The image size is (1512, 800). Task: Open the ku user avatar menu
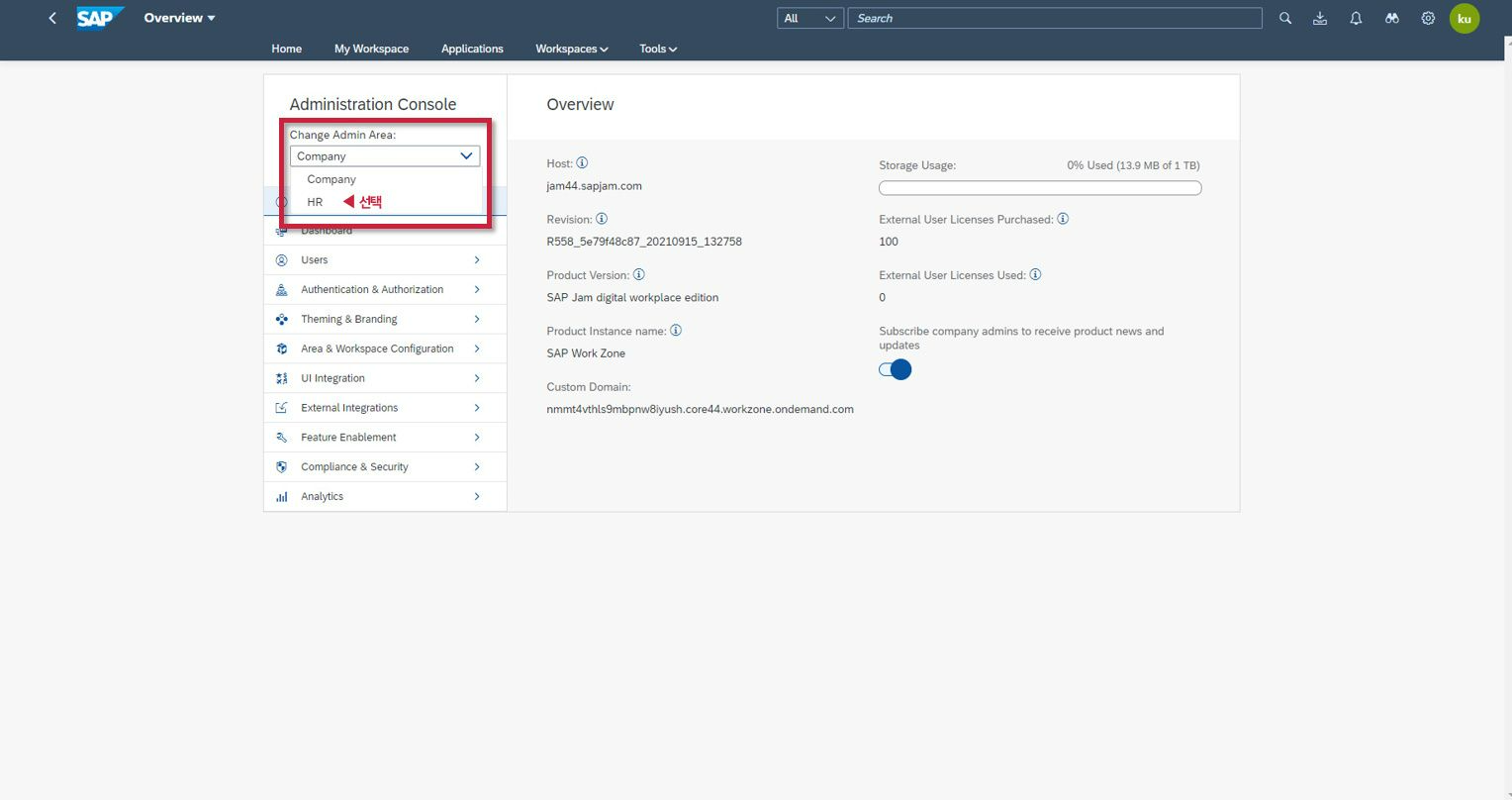pos(1465,18)
